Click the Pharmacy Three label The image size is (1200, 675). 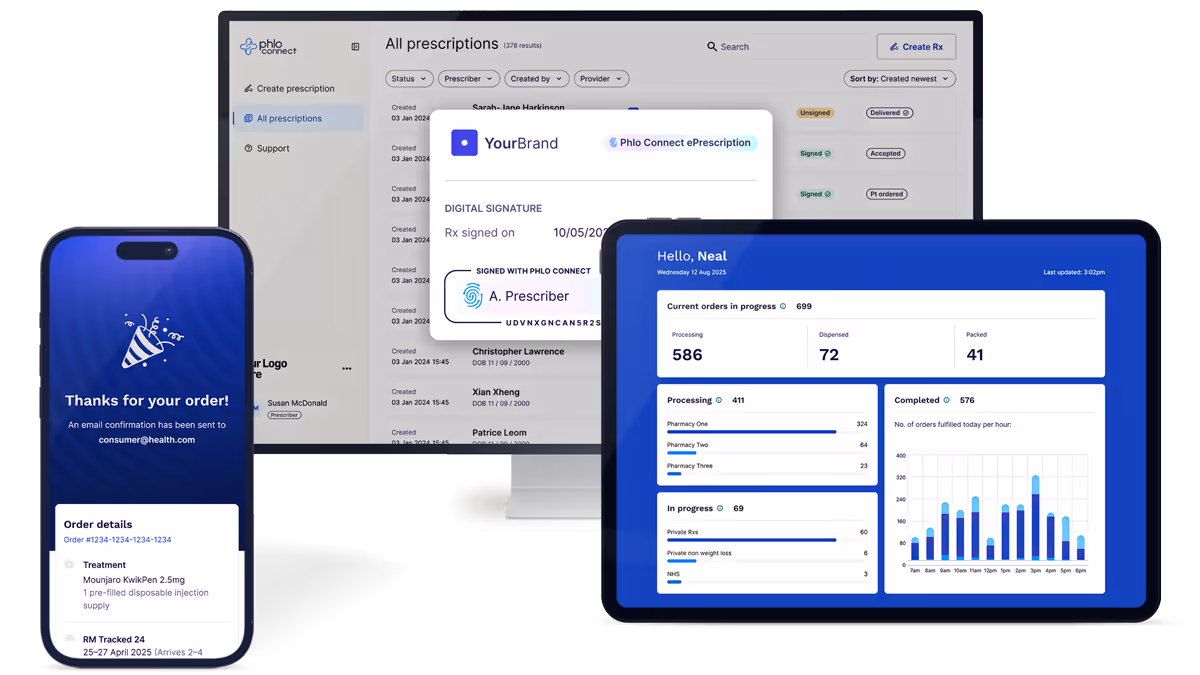[690, 466]
